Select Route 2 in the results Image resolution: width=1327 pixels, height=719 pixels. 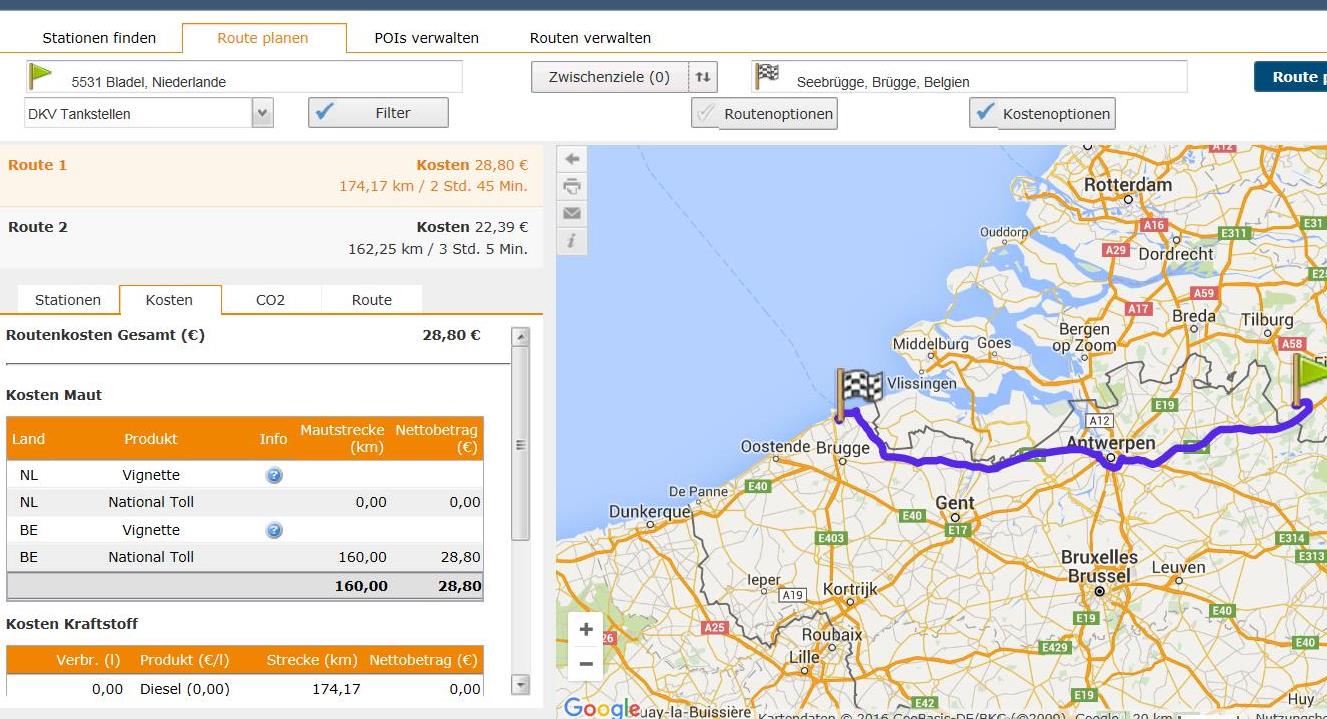(270, 238)
